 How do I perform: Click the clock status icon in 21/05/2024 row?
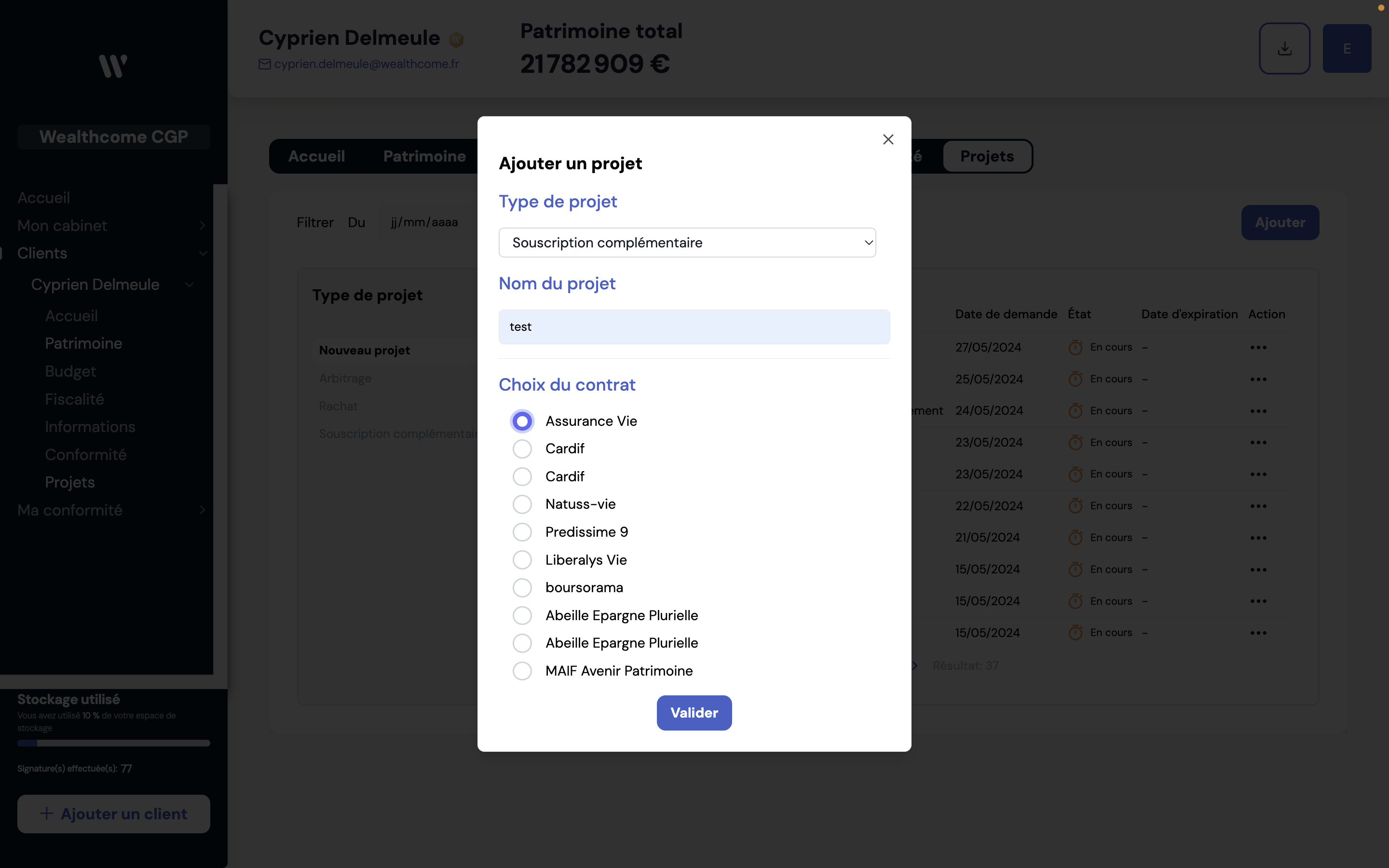tap(1075, 538)
